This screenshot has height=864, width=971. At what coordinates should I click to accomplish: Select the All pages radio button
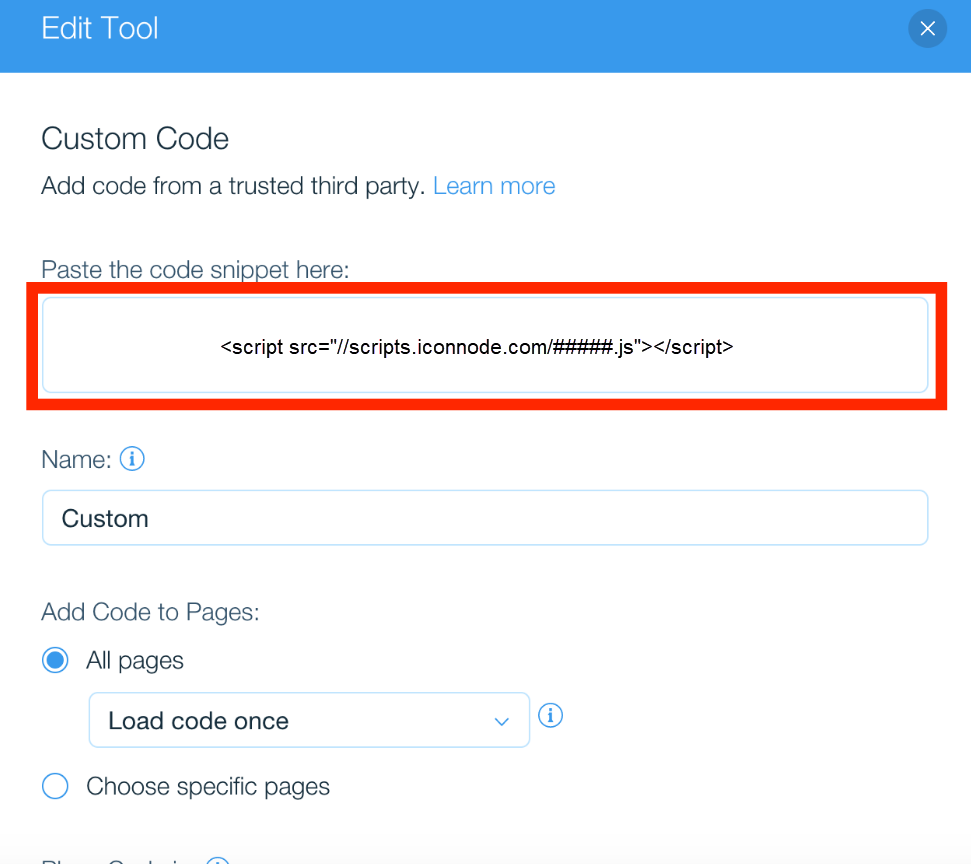click(x=55, y=660)
